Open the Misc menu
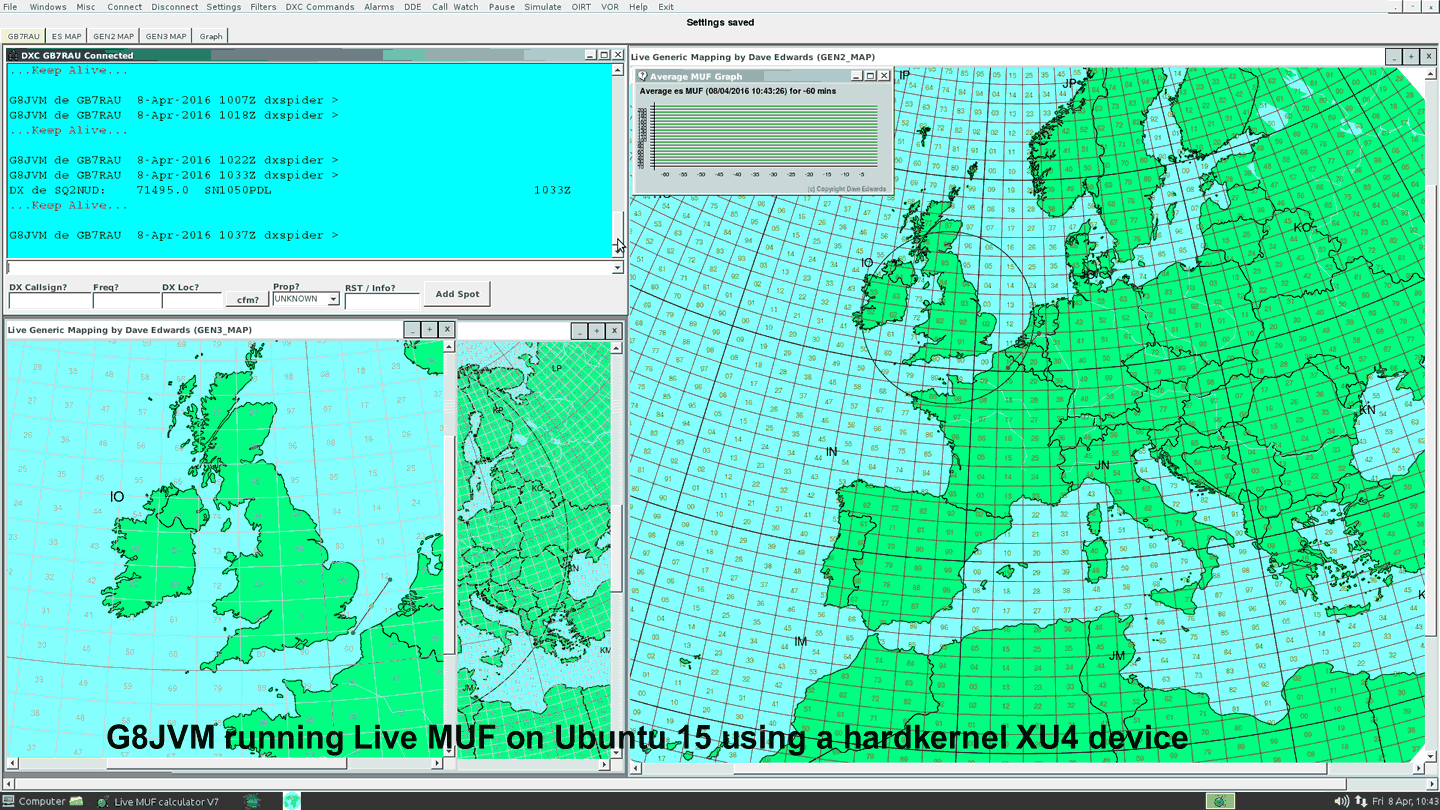 pos(86,7)
